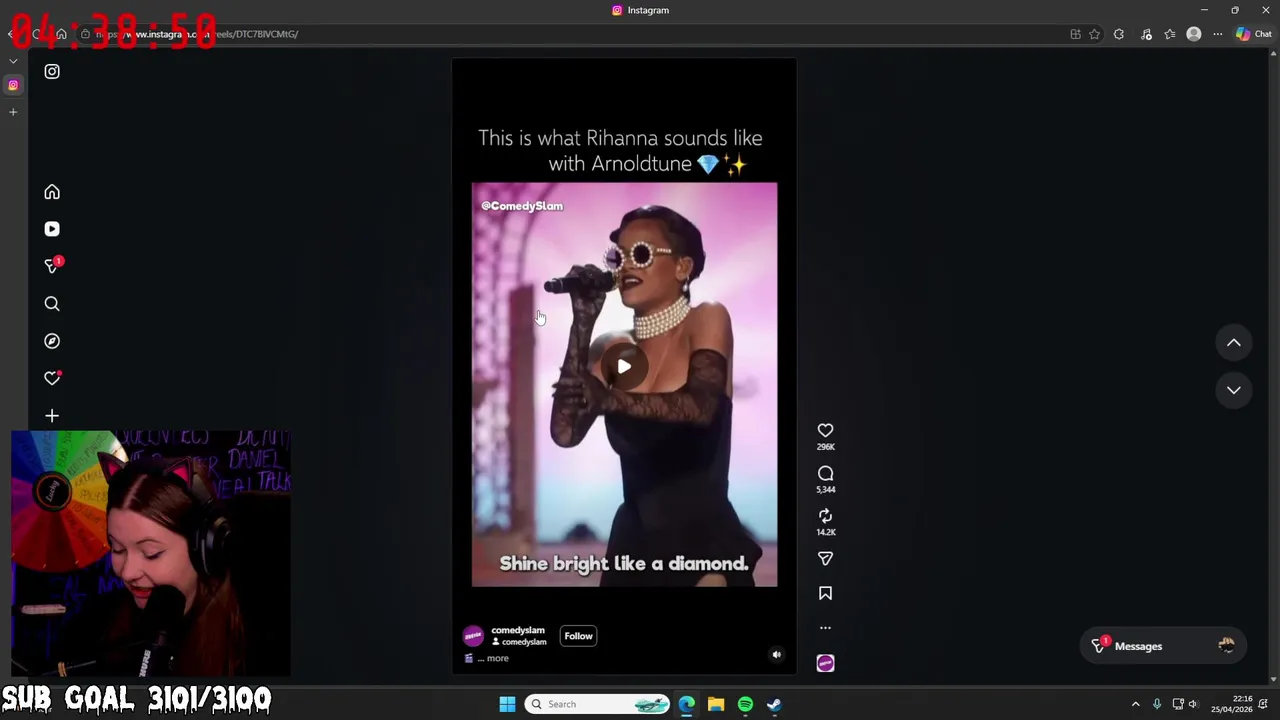Open Microsoft Edge from taskbar
The height and width of the screenshot is (720, 1280).
[x=687, y=704]
